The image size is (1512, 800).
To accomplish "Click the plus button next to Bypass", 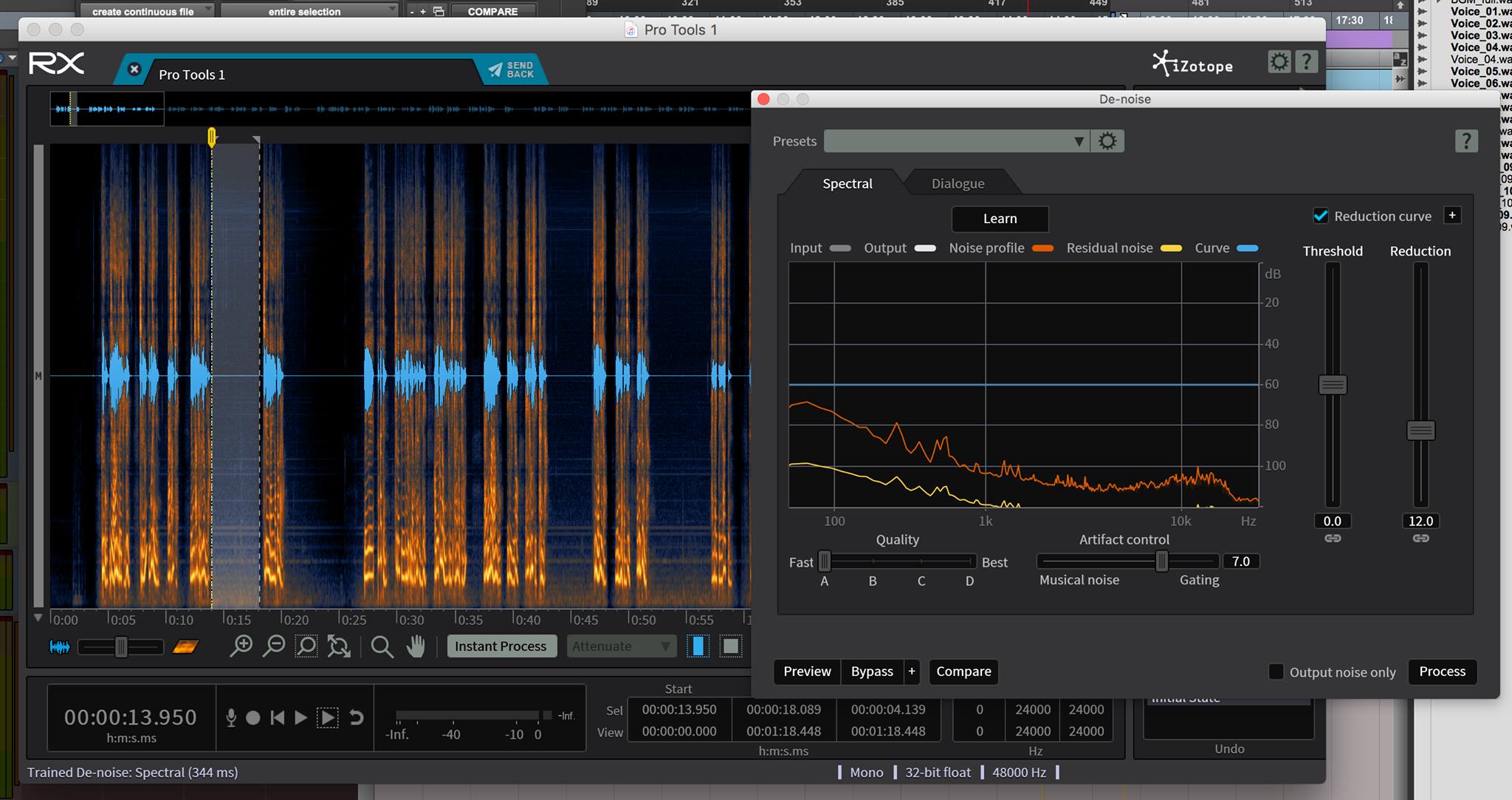I will [x=912, y=671].
